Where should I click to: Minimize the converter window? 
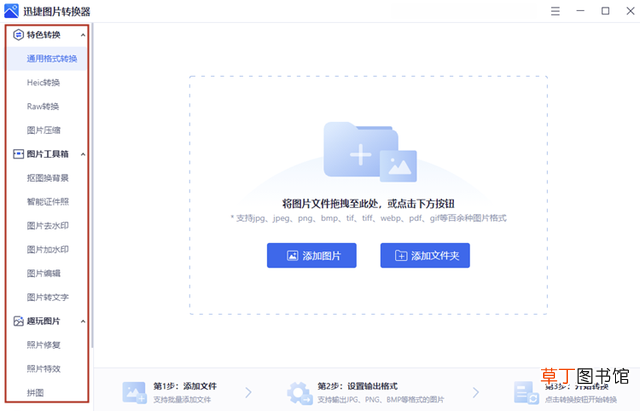coord(580,11)
